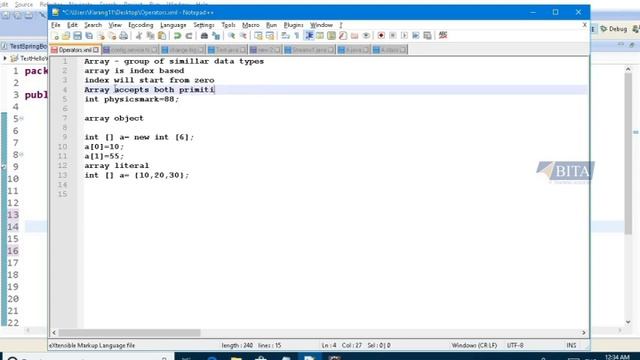The image size is (640, 360).
Task: Open the ? help menu
Action: click(340, 25)
